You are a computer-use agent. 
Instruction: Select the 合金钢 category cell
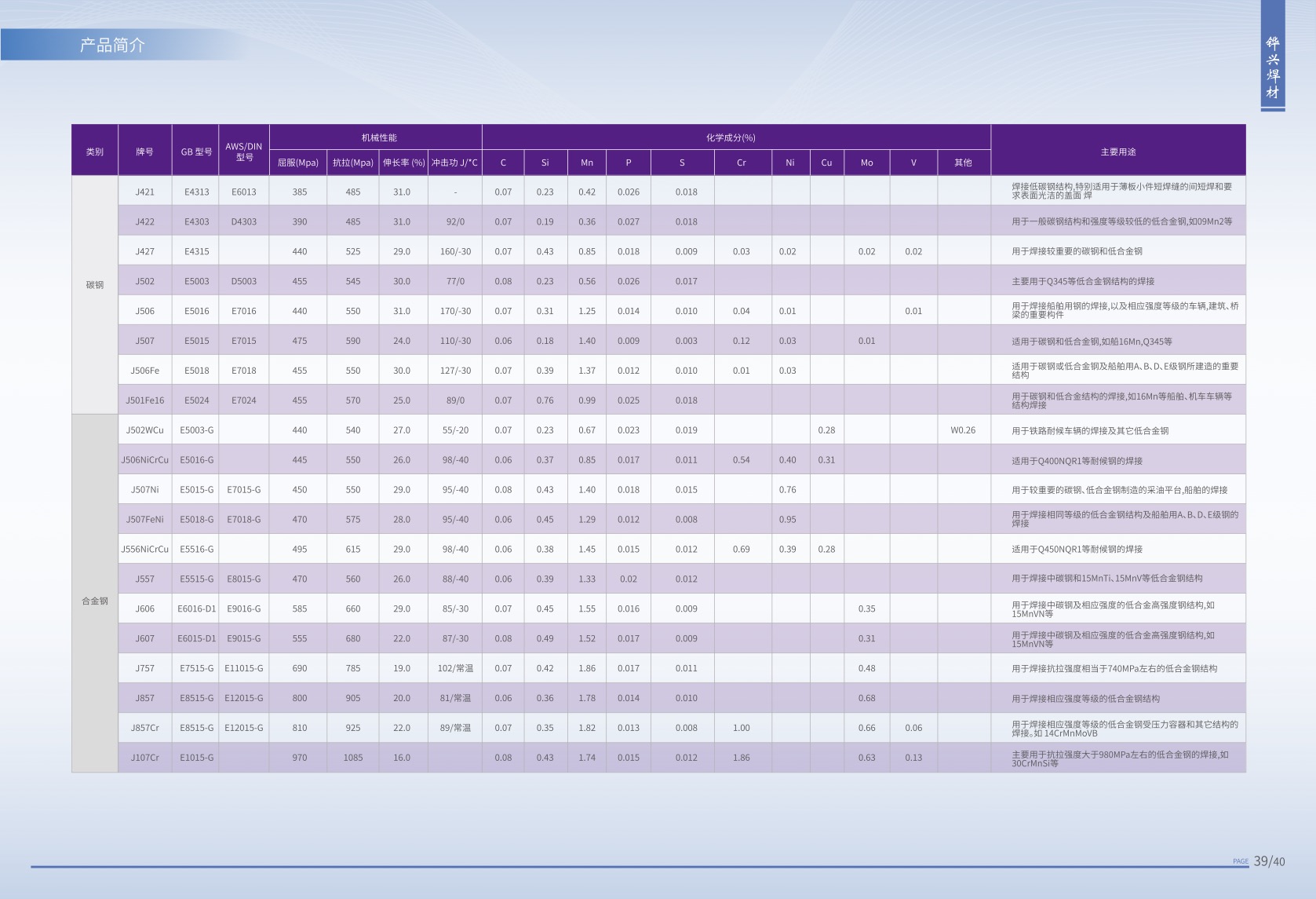(x=95, y=601)
